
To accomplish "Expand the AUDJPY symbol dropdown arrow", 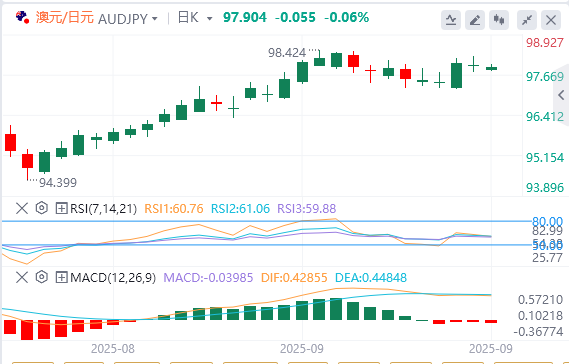I will (155, 18).
